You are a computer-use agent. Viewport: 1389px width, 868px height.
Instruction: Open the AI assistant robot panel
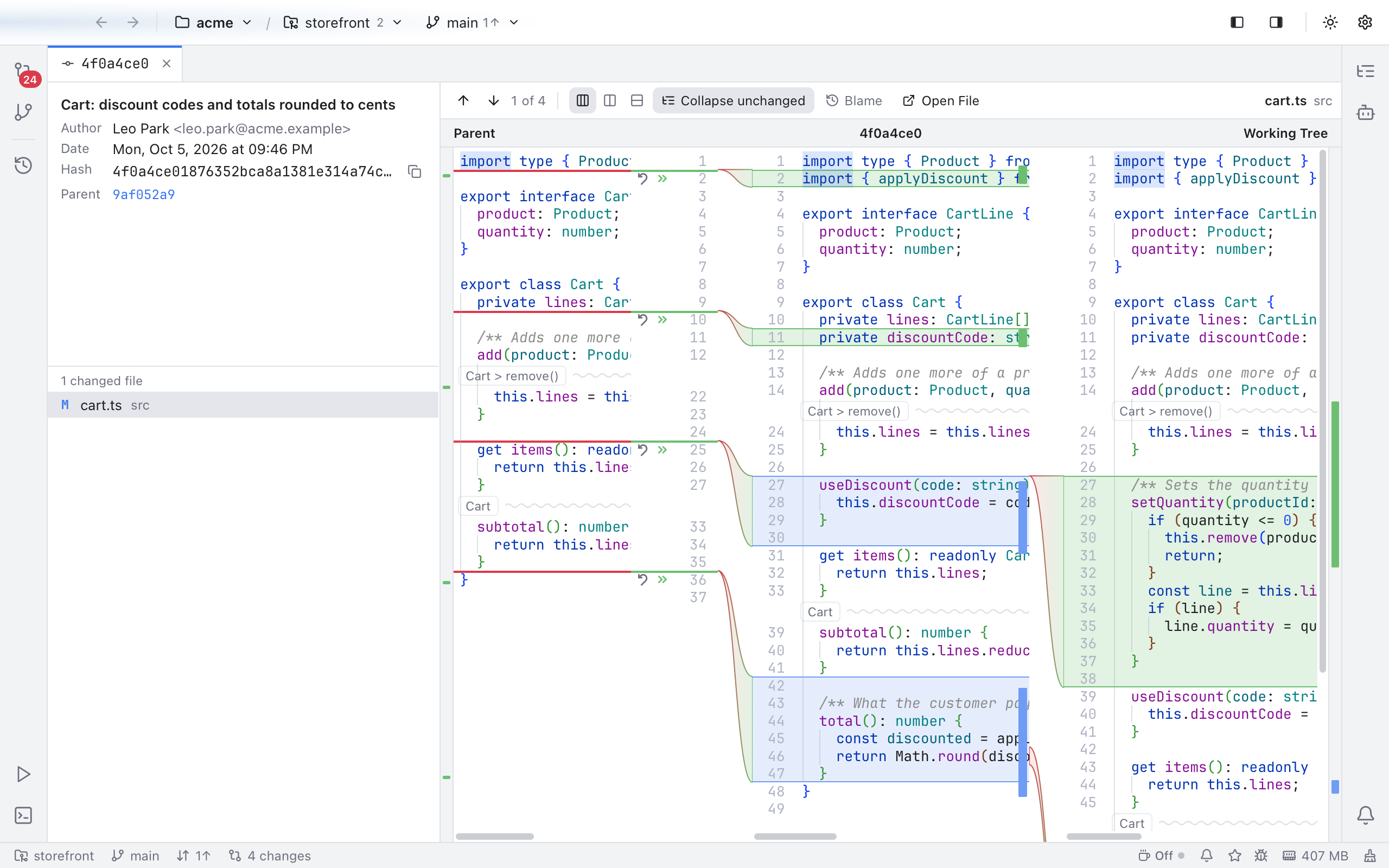coord(1366,112)
